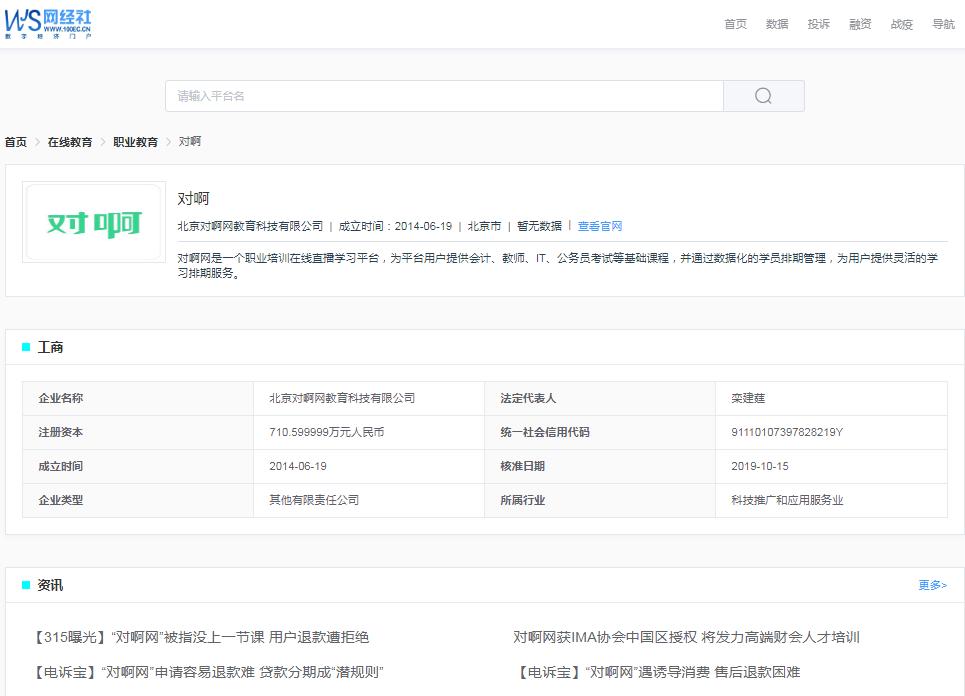Open the 查看官网 link
965x696 pixels.
click(600, 226)
